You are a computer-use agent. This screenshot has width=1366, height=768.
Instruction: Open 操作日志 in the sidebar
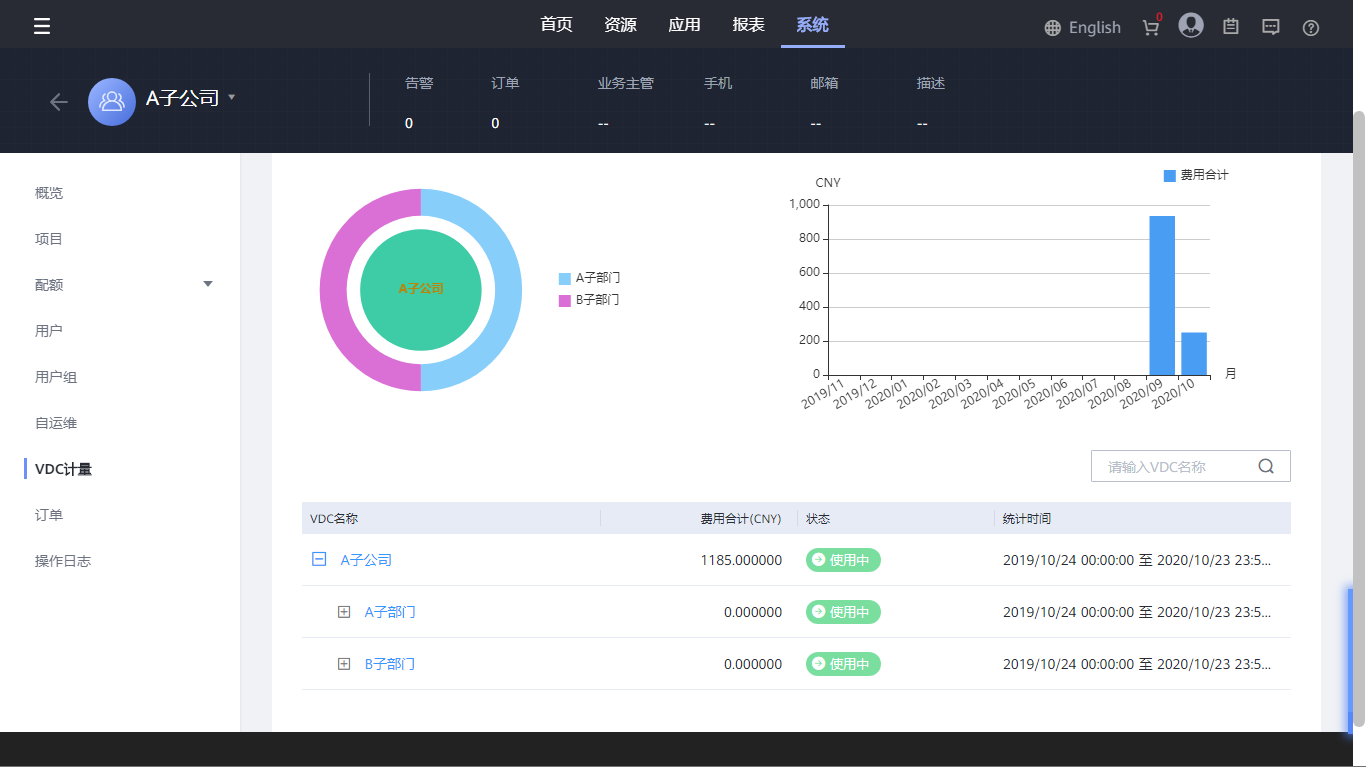pos(63,561)
